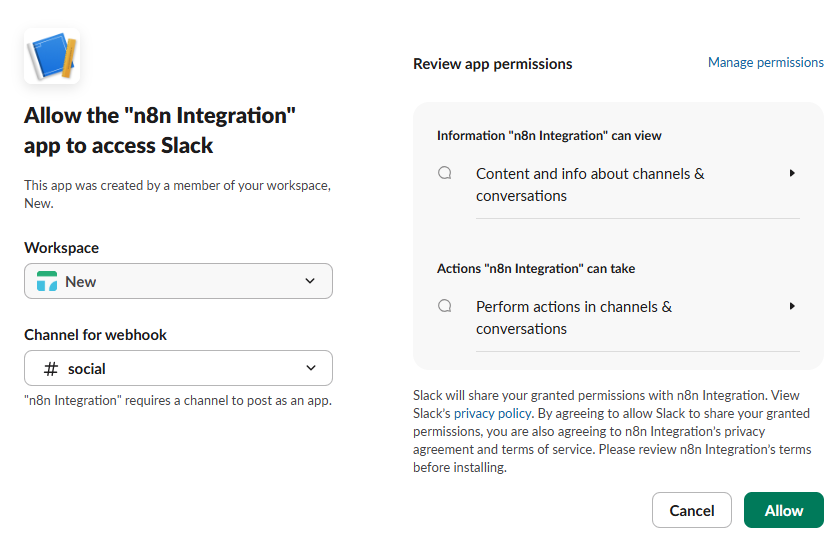Select the social channel combo box
Image resolution: width=833 pixels, height=538 pixels.
click(x=178, y=368)
